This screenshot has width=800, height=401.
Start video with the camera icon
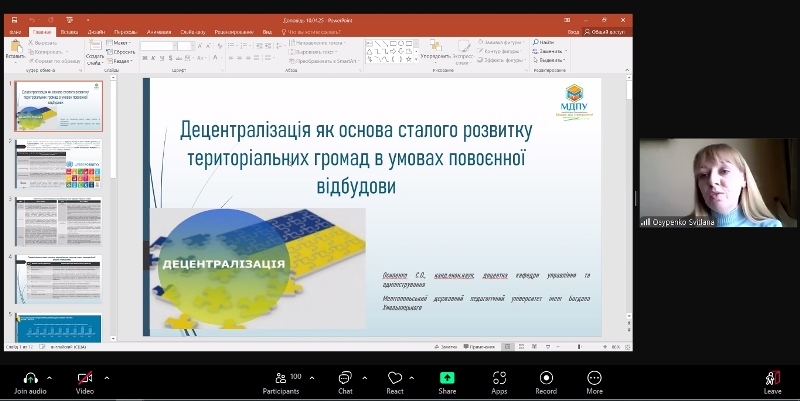(86, 378)
